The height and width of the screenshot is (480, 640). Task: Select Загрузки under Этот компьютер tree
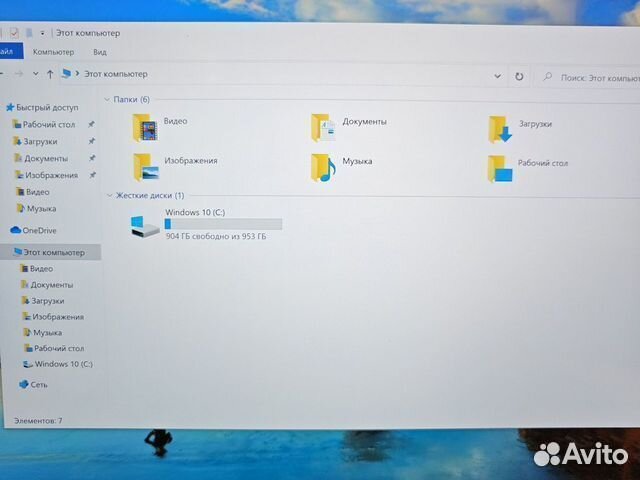click(48, 300)
